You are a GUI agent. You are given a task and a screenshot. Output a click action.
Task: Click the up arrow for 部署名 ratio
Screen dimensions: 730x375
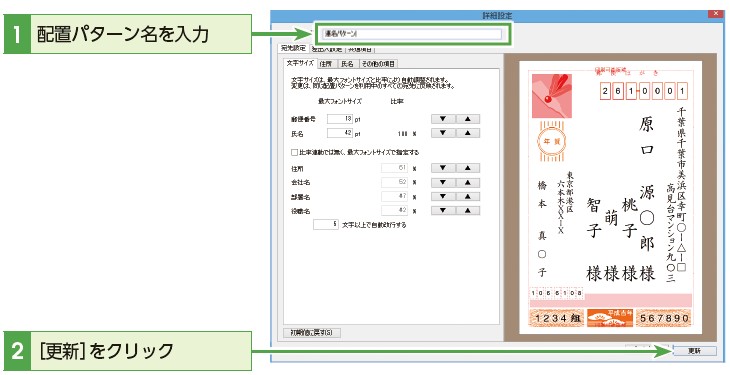[x=467, y=197]
